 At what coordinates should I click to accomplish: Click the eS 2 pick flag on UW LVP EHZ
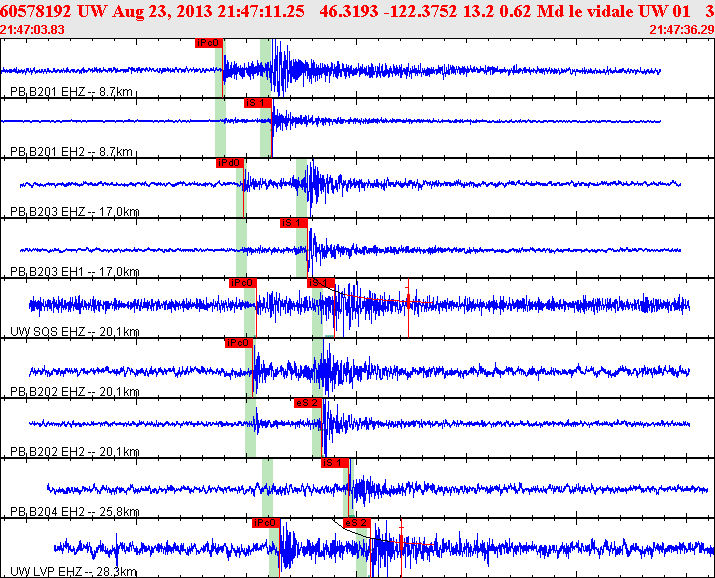coord(357,523)
